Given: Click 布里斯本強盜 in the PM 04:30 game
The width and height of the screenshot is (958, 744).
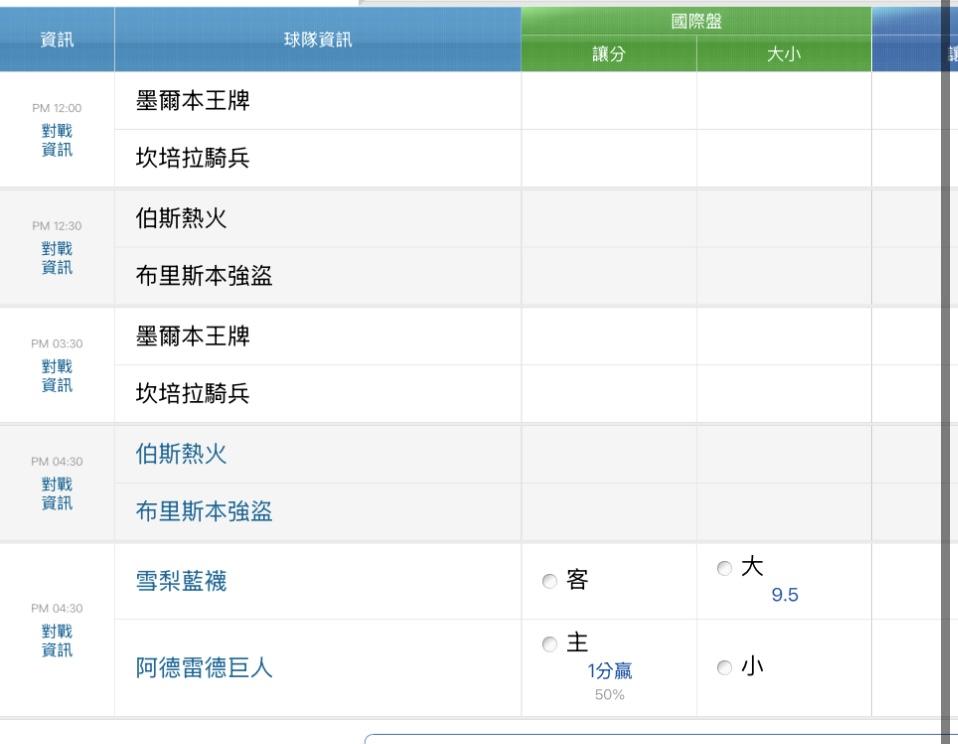Looking at the screenshot, I should (x=204, y=513).
